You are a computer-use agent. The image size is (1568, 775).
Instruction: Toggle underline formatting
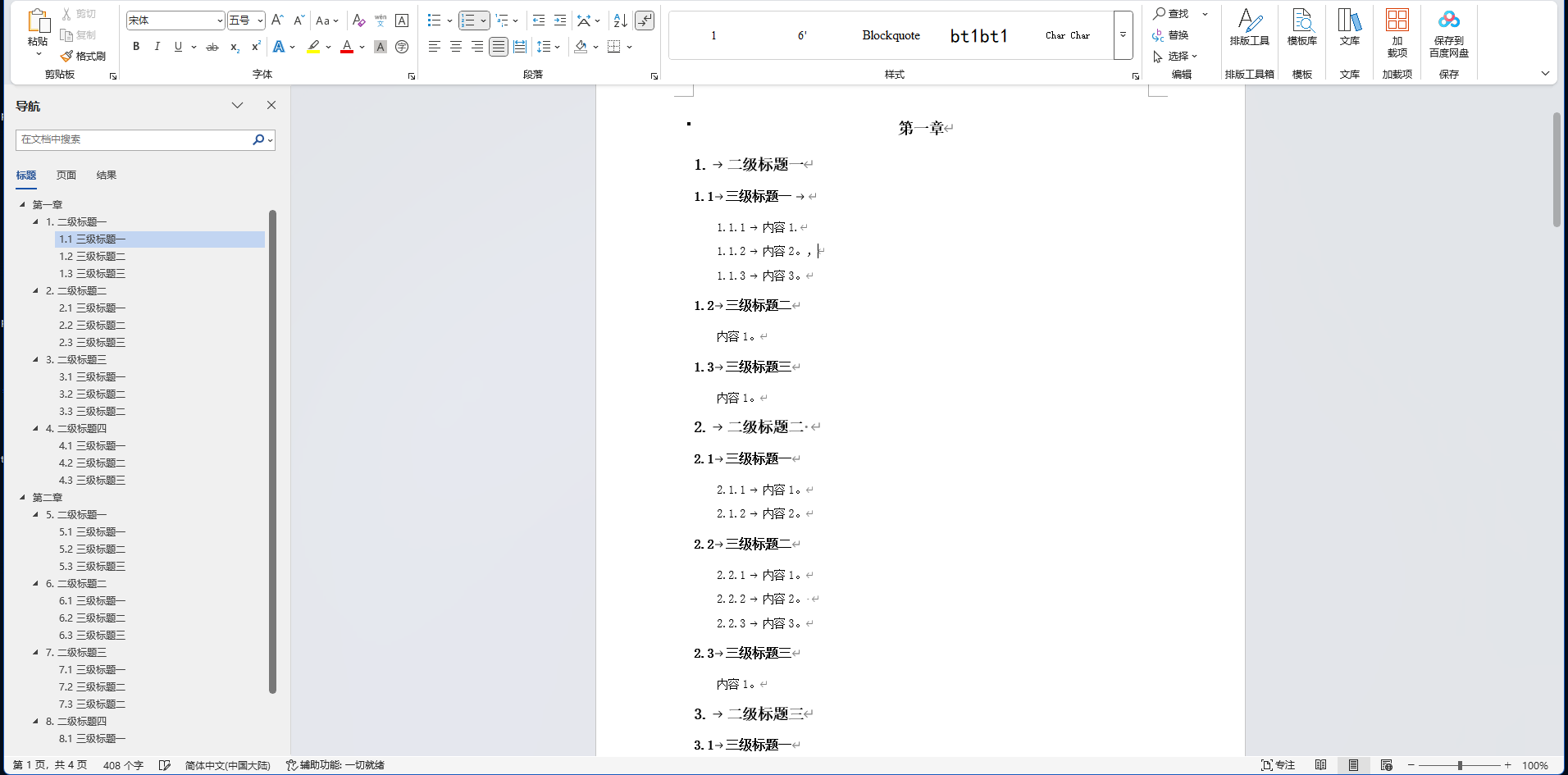click(x=177, y=47)
